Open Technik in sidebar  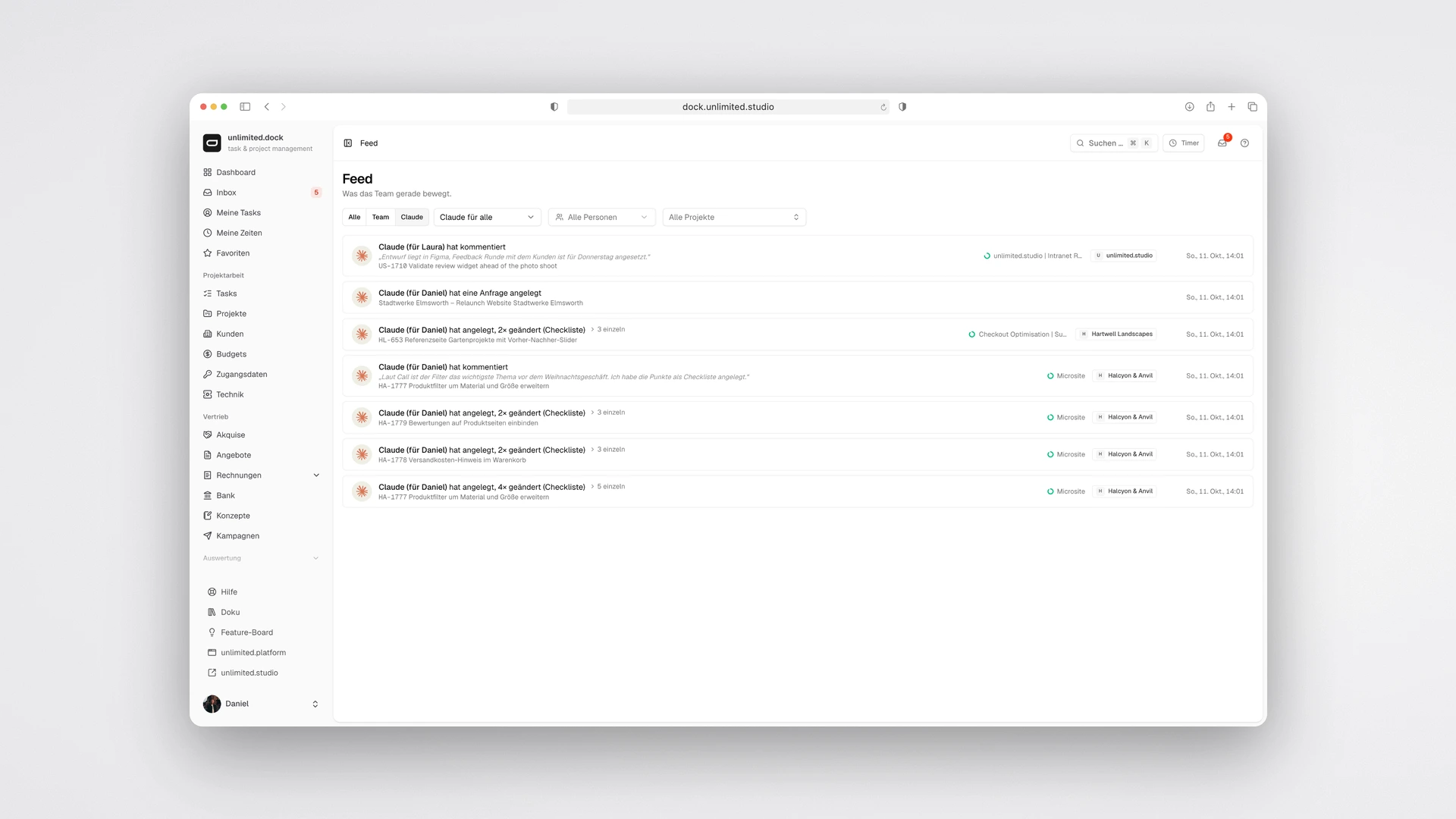[x=262, y=394]
